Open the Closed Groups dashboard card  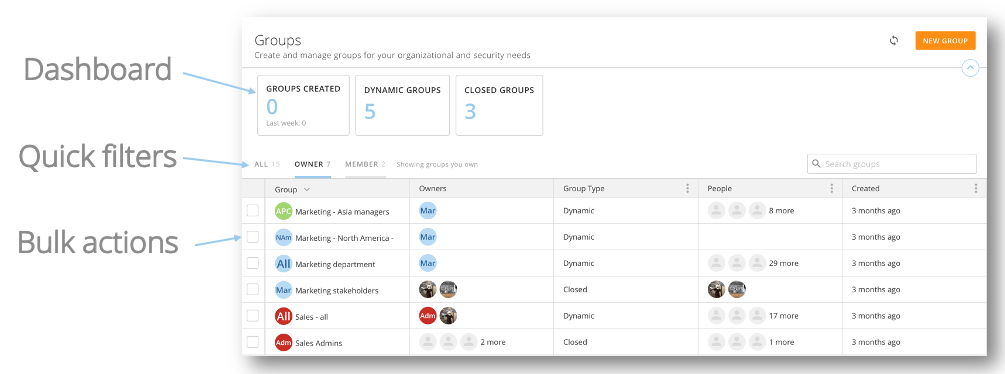[499, 105]
